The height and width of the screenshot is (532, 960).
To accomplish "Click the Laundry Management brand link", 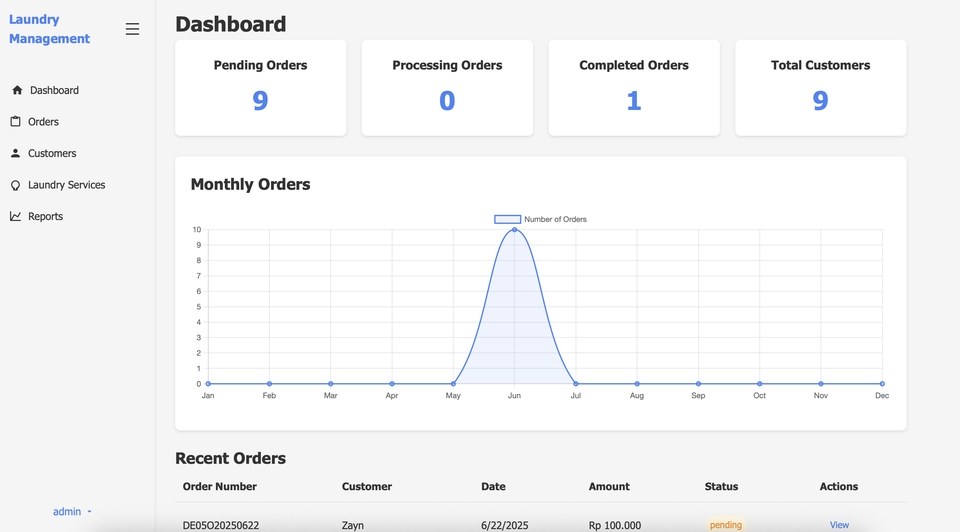I will (49, 29).
